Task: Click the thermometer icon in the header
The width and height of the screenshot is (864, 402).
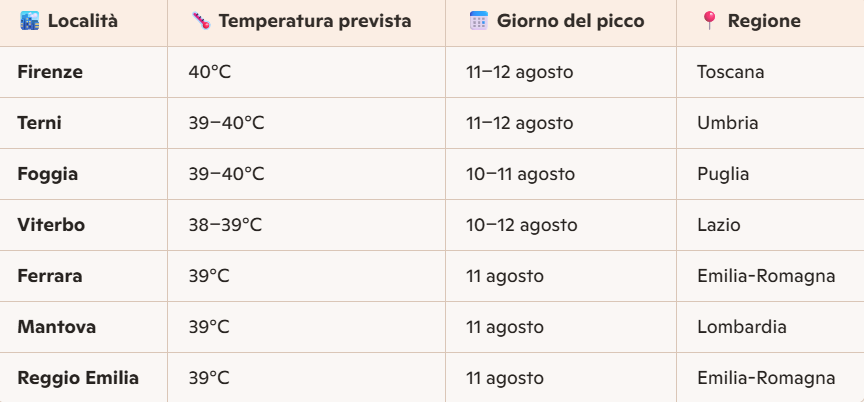Action: 199,21
